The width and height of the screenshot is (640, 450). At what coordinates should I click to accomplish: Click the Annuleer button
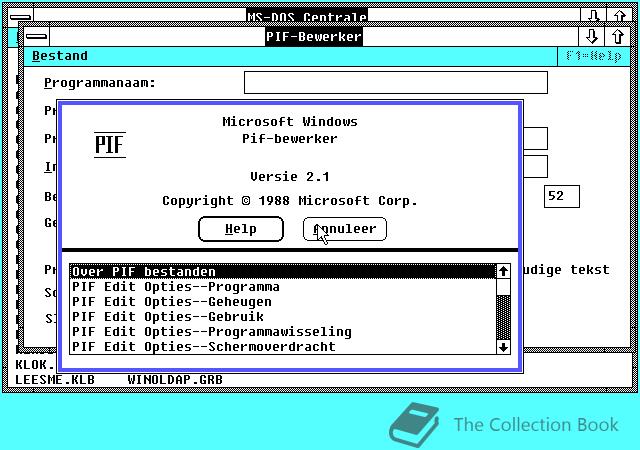point(345,229)
